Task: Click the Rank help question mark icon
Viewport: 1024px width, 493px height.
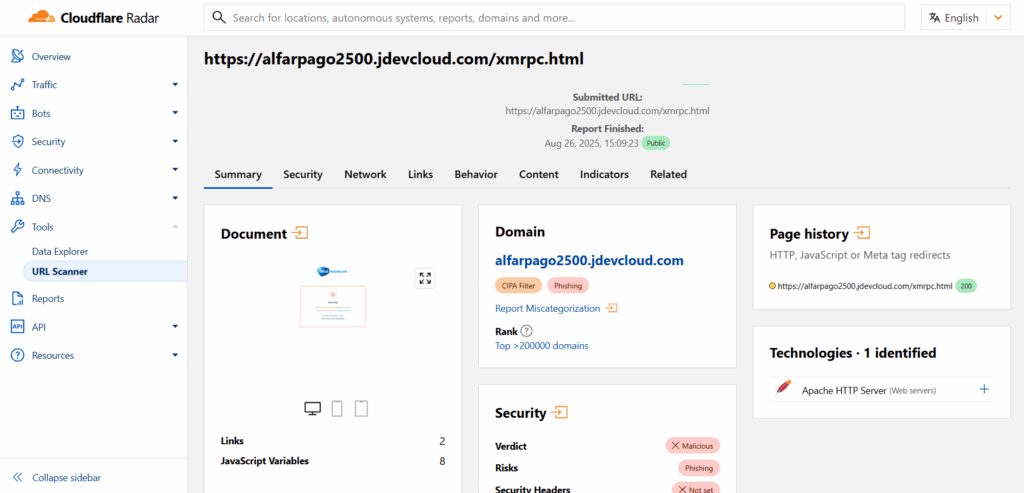Action: tap(527, 331)
